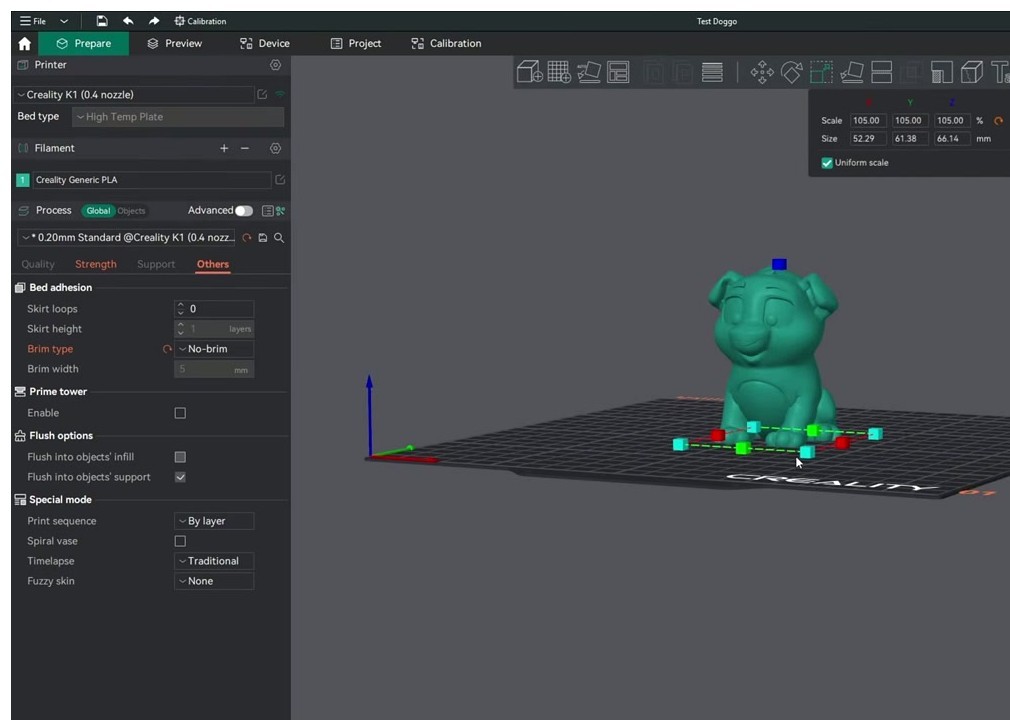Image resolution: width=1010 pixels, height=720 pixels.
Task: Edit the Creality K1 printer preset
Action: (262, 95)
